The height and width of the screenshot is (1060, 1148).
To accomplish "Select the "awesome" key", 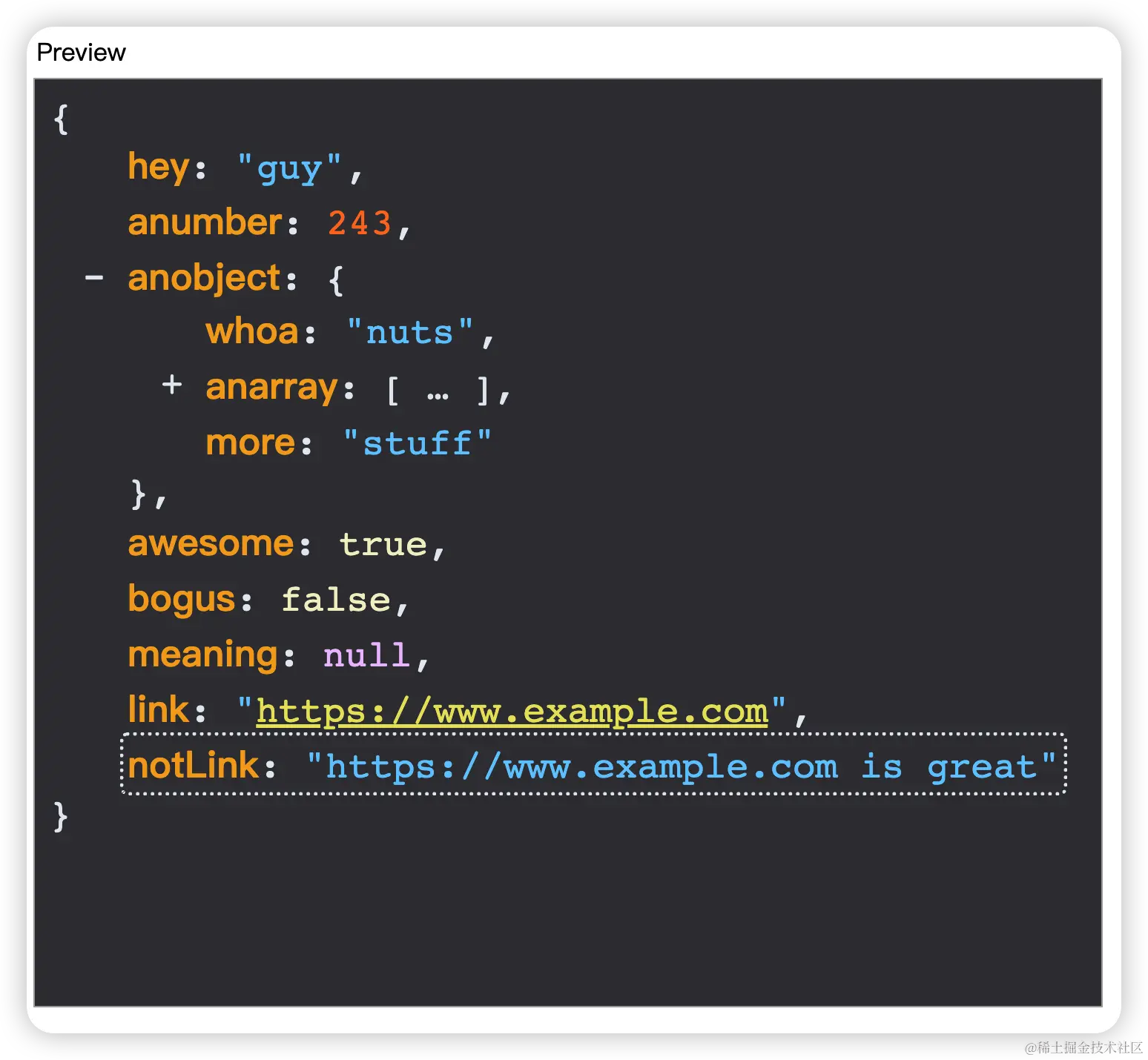I will pyautogui.click(x=211, y=544).
